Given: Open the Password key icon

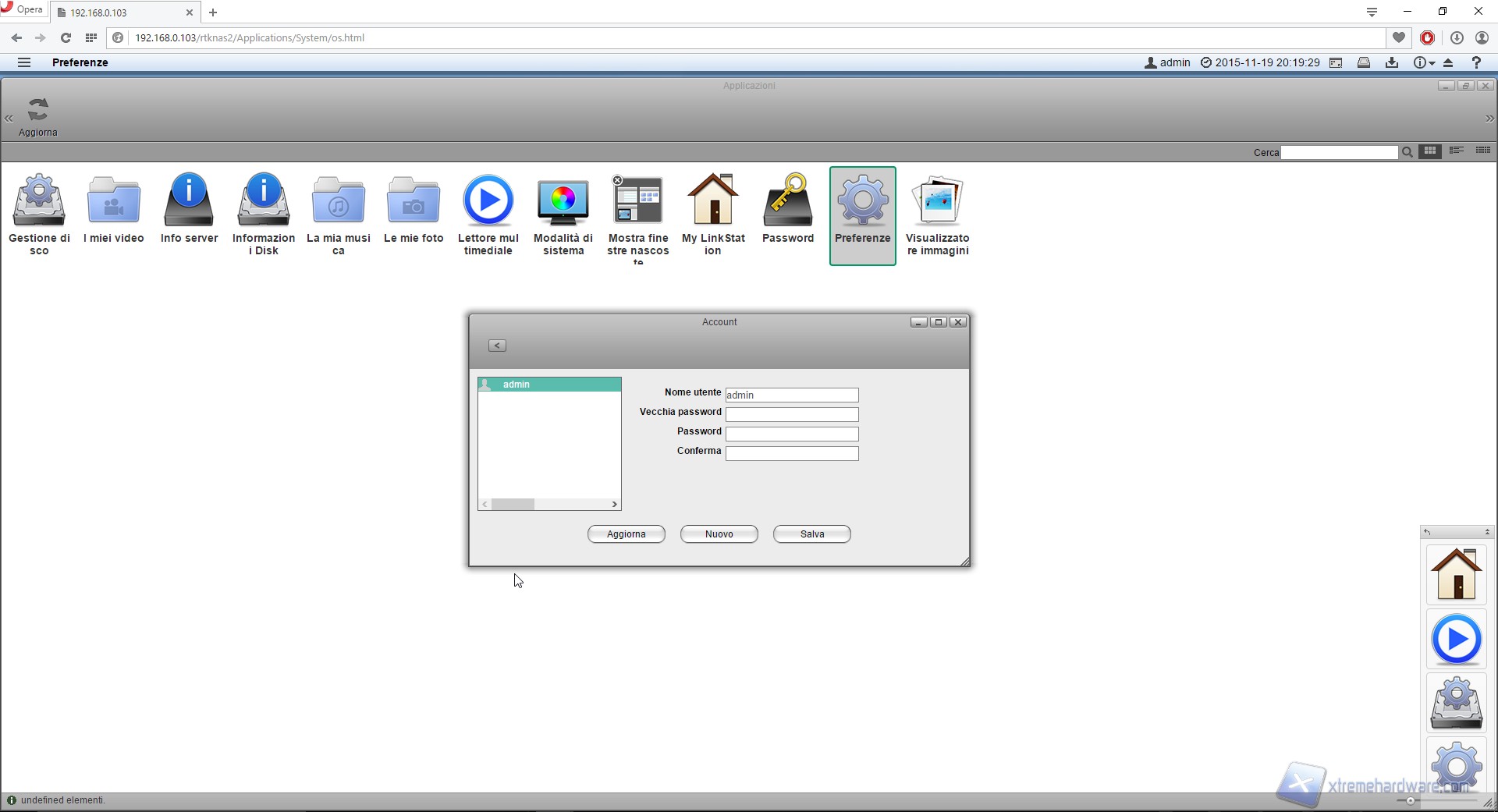Looking at the screenshot, I should [x=787, y=200].
